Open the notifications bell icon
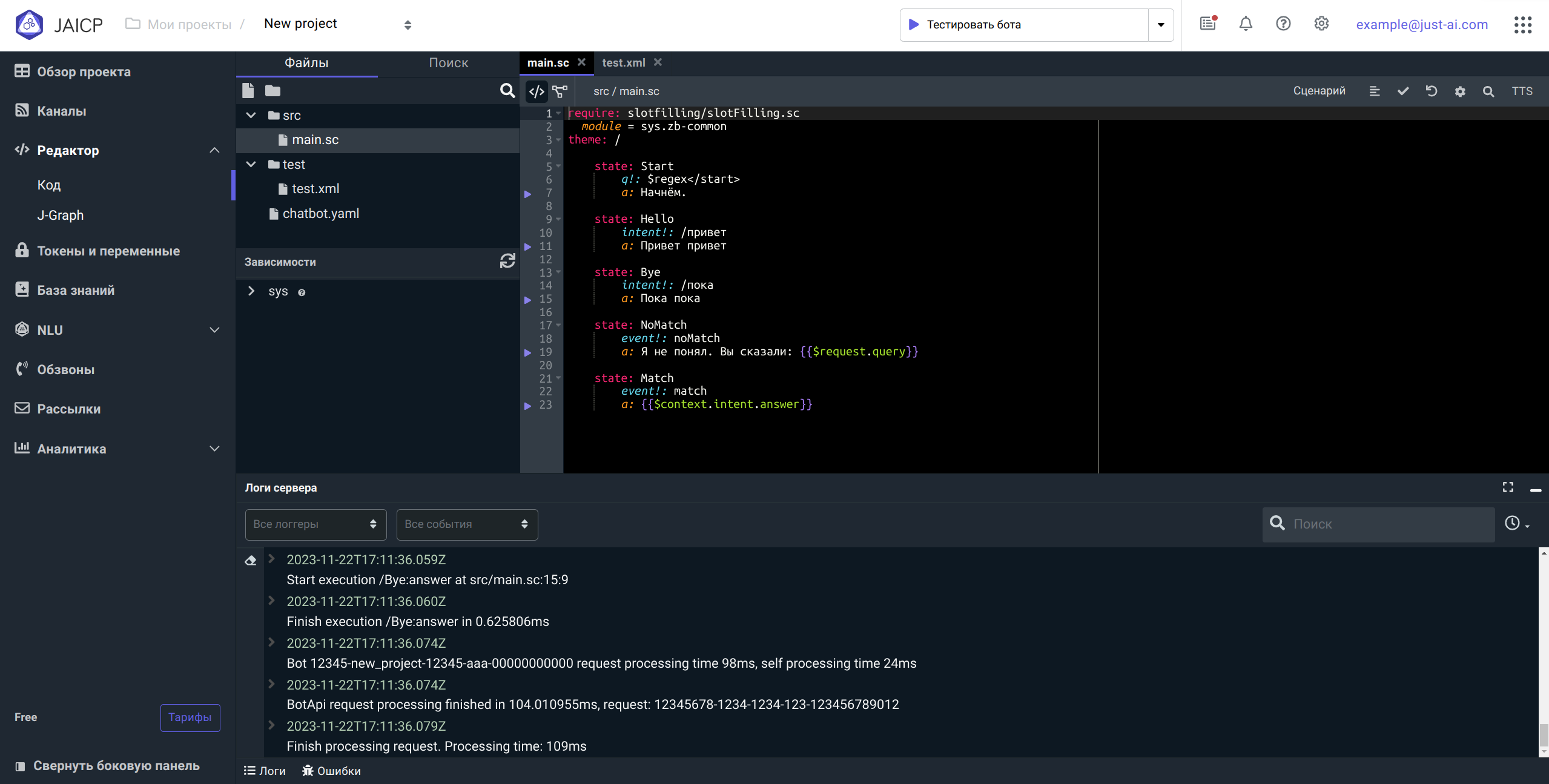The image size is (1549, 784). coord(1246,24)
